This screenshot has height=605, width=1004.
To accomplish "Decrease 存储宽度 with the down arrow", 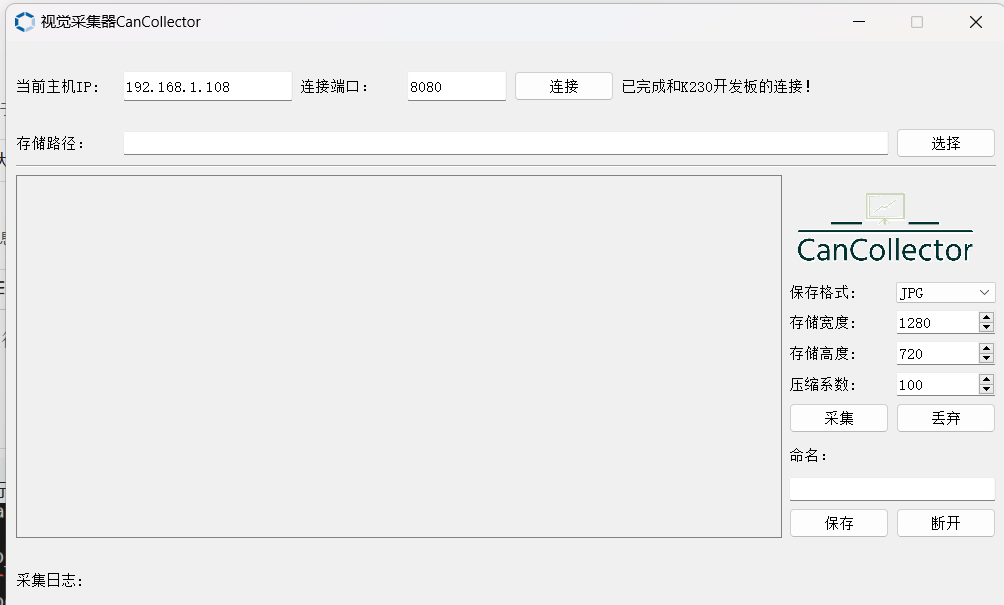I will pyautogui.click(x=986, y=328).
